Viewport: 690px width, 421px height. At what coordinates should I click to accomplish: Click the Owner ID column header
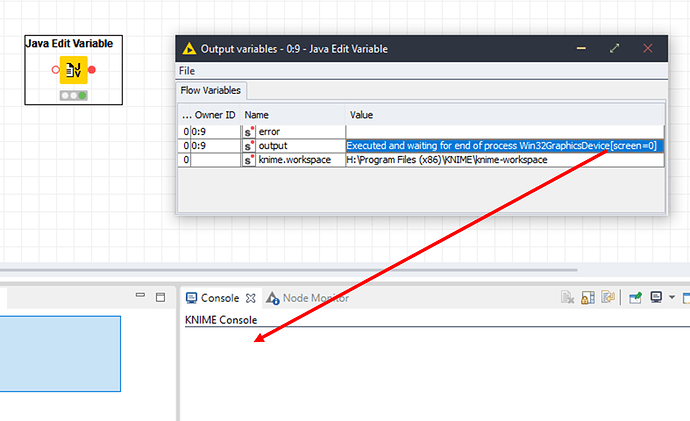(x=215, y=115)
